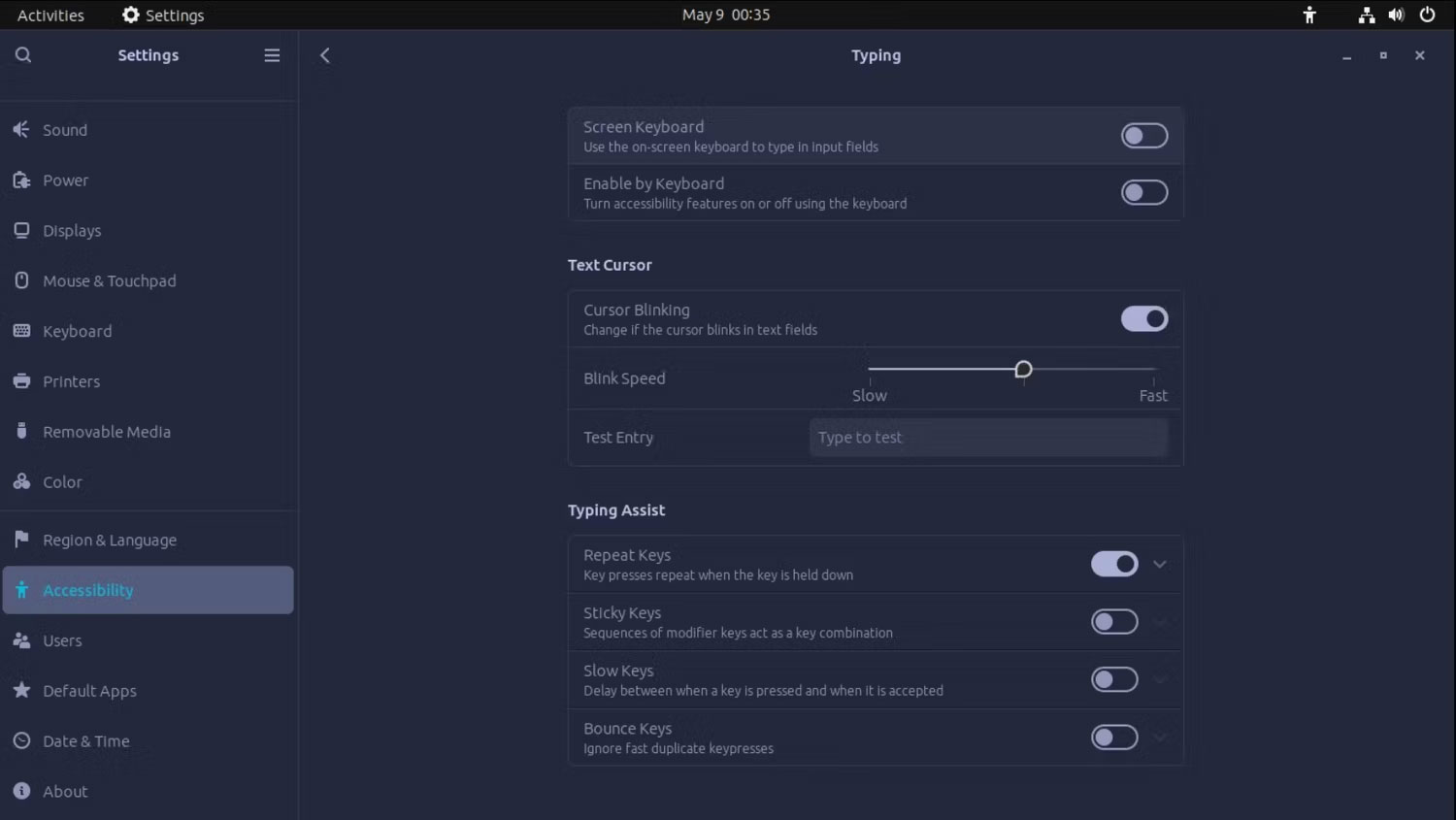This screenshot has height=820, width=1456.
Task: Click the network icon in top bar
Action: click(1366, 15)
